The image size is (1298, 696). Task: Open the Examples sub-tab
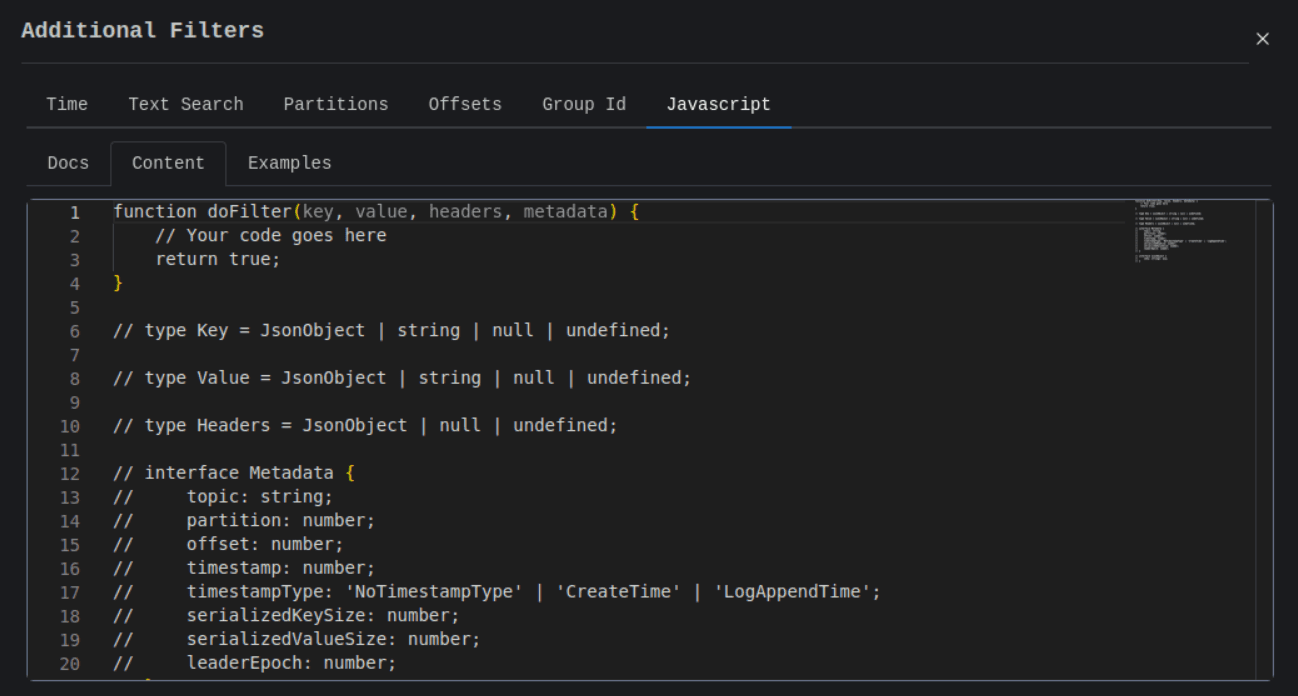[290, 163]
